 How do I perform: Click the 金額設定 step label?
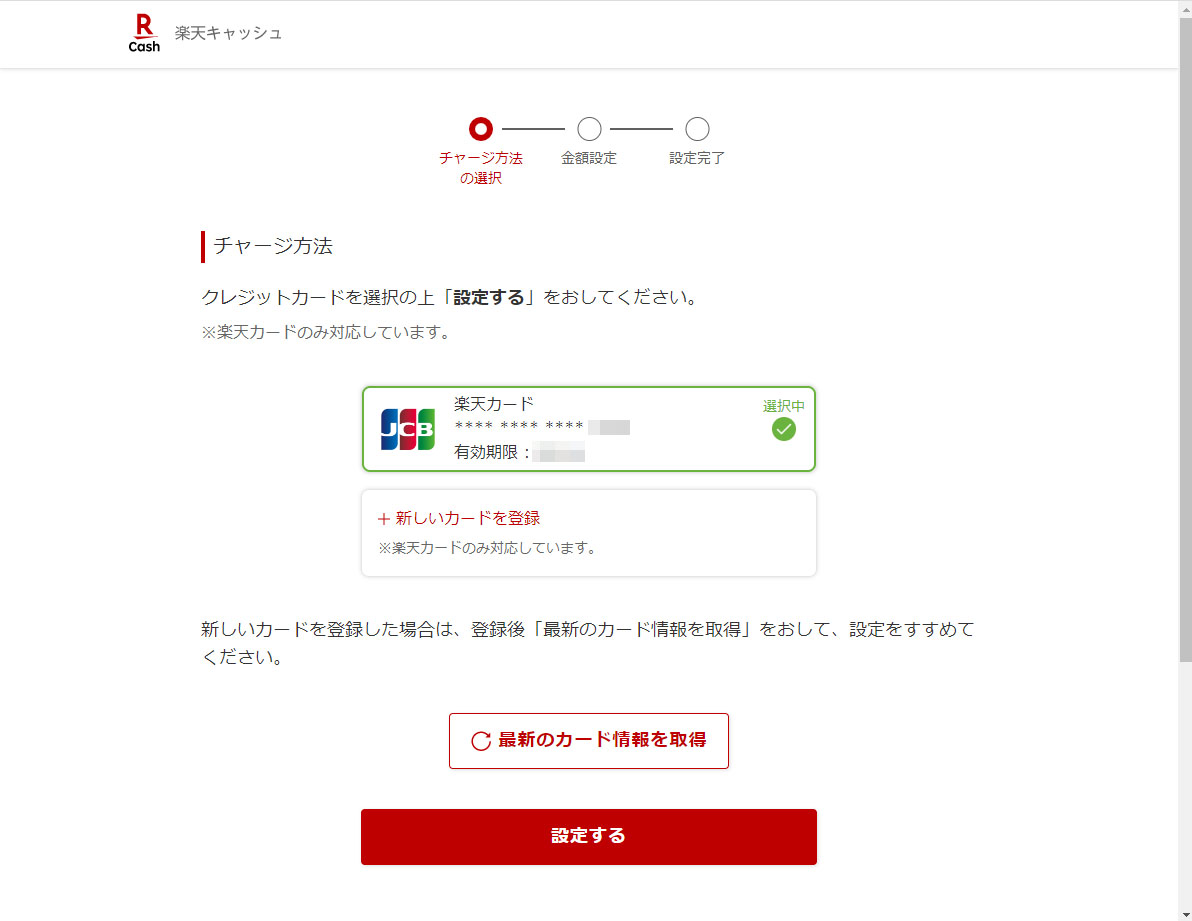(x=589, y=158)
